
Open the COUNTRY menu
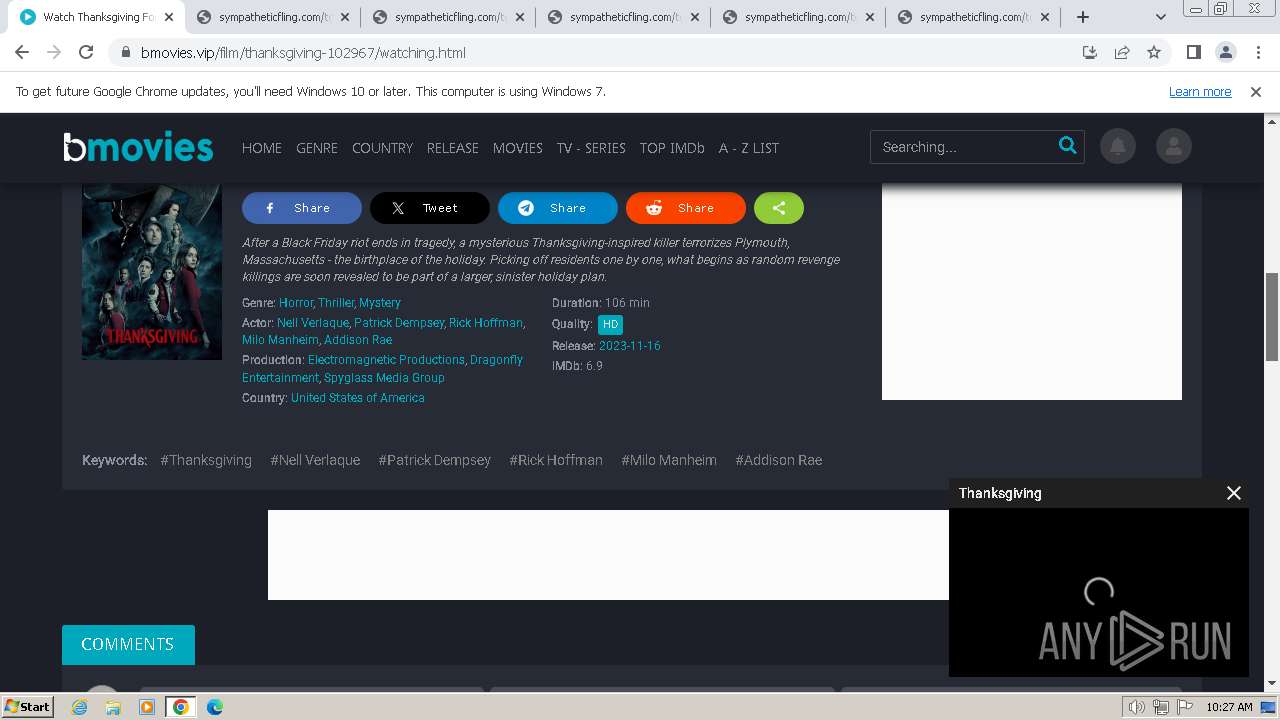click(x=382, y=147)
